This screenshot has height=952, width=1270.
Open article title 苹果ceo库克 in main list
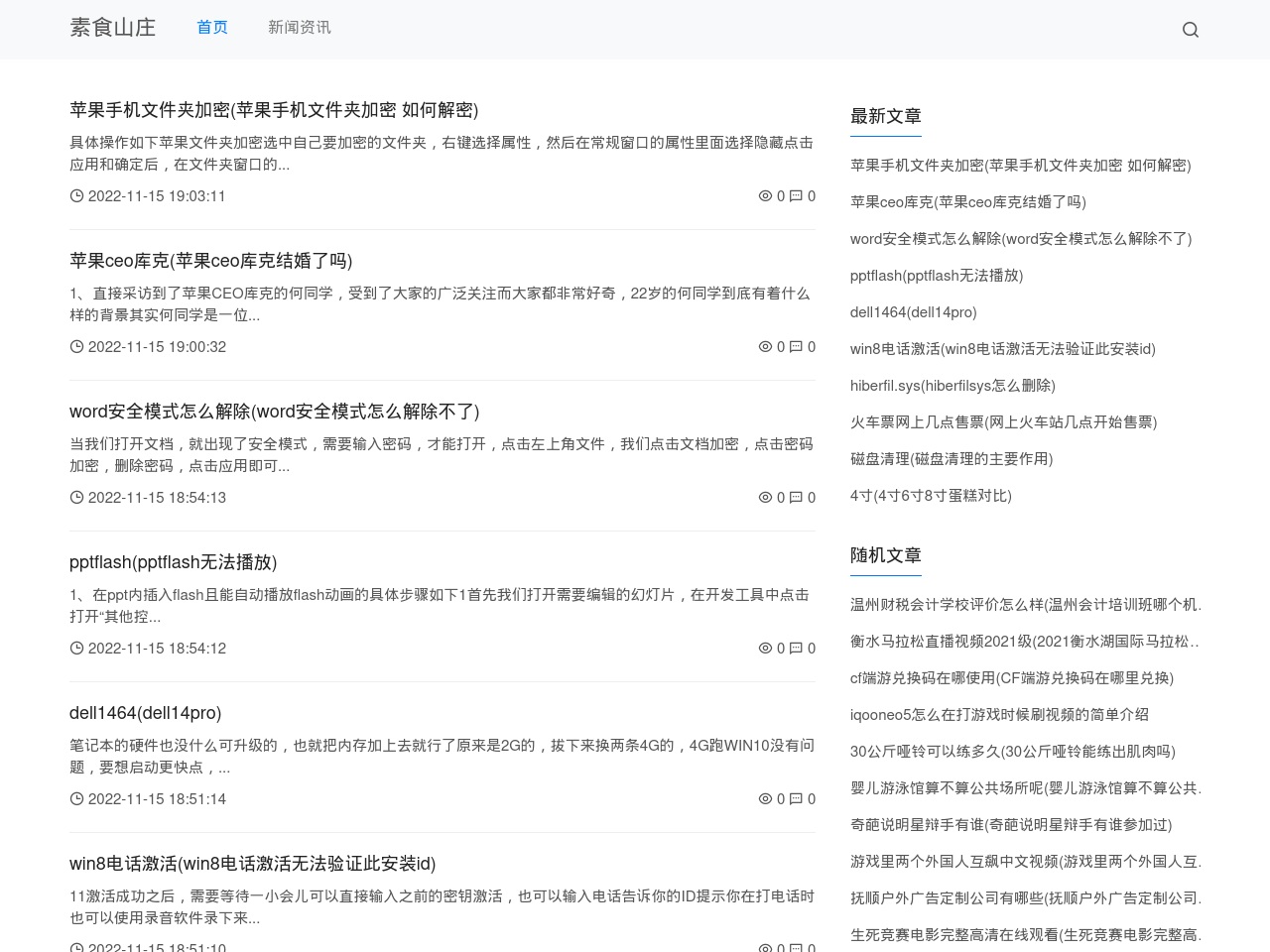[211, 261]
